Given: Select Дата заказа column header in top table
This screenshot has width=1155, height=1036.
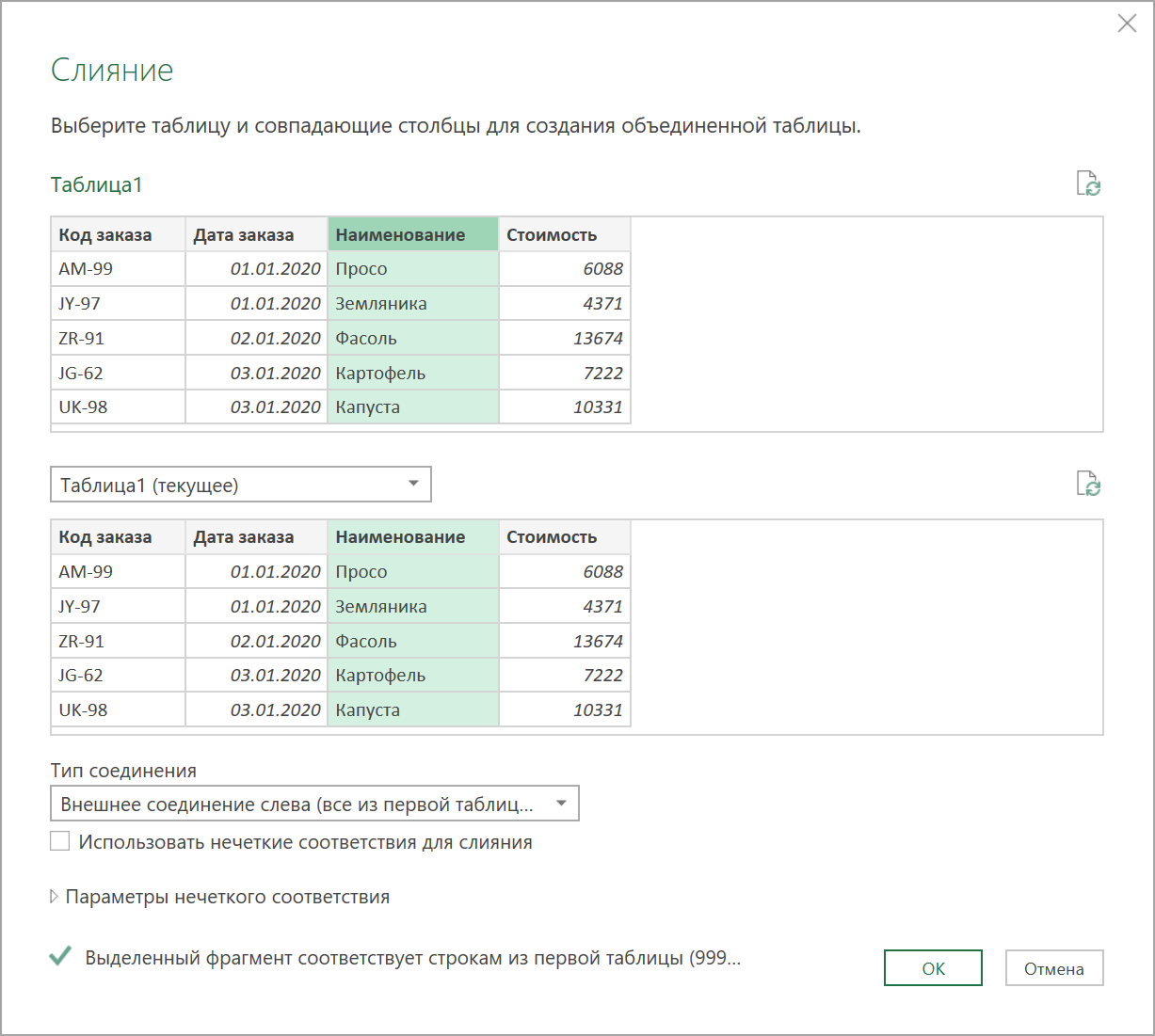Looking at the screenshot, I should (x=256, y=234).
